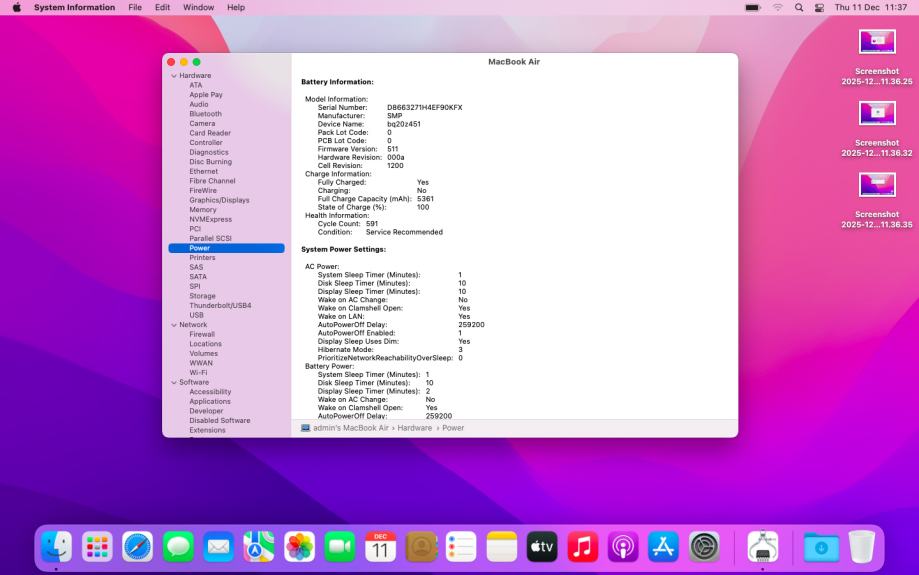The height and width of the screenshot is (575, 919).
Task: Open the Photos app in Dock
Action: tap(300, 547)
